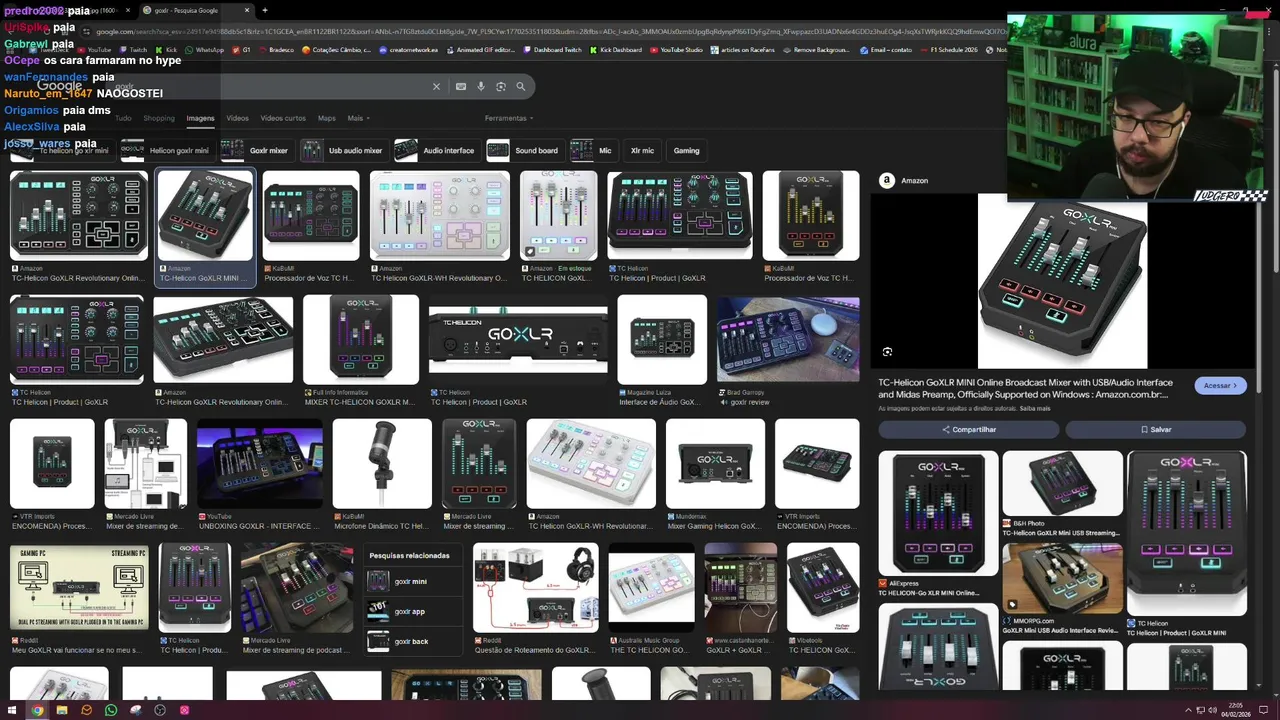Start voice search with the microphone icon
The image size is (1280, 720).
click(481, 87)
